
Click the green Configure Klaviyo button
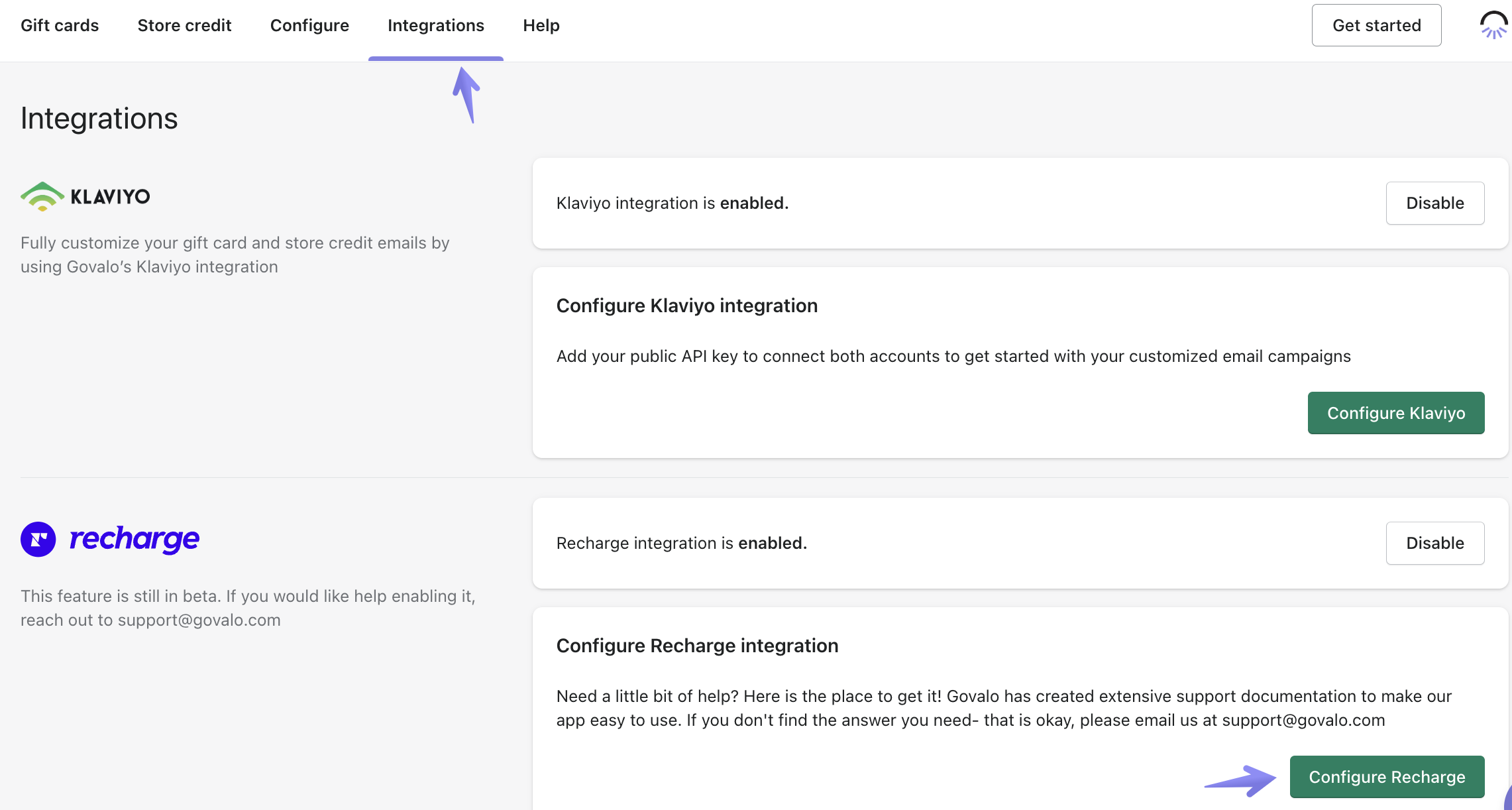click(x=1395, y=413)
